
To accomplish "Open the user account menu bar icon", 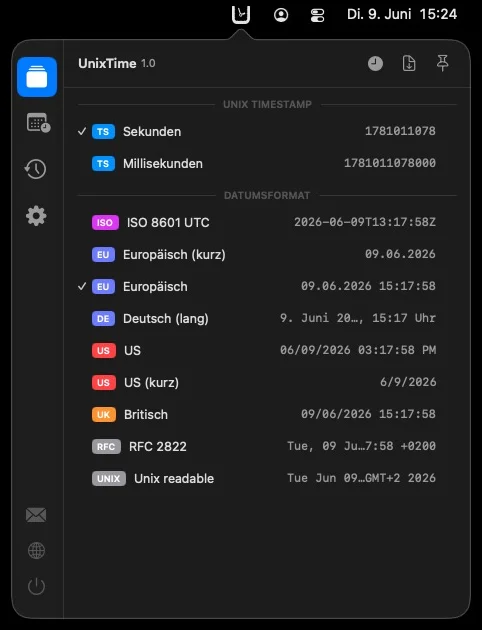I will pyautogui.click(x=281, y=15).
